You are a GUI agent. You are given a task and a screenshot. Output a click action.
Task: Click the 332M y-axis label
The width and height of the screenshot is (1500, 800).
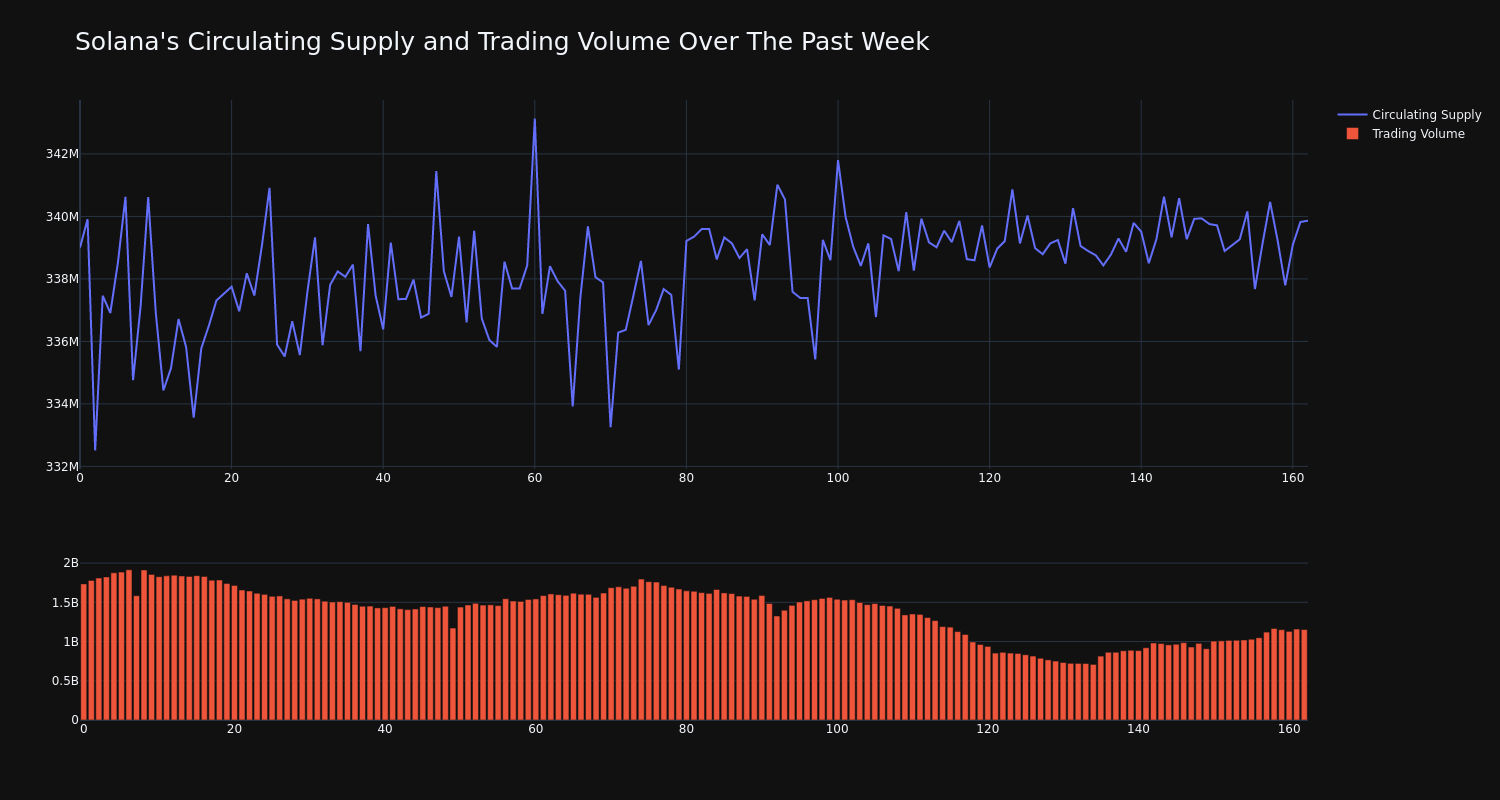coord(62,467)
